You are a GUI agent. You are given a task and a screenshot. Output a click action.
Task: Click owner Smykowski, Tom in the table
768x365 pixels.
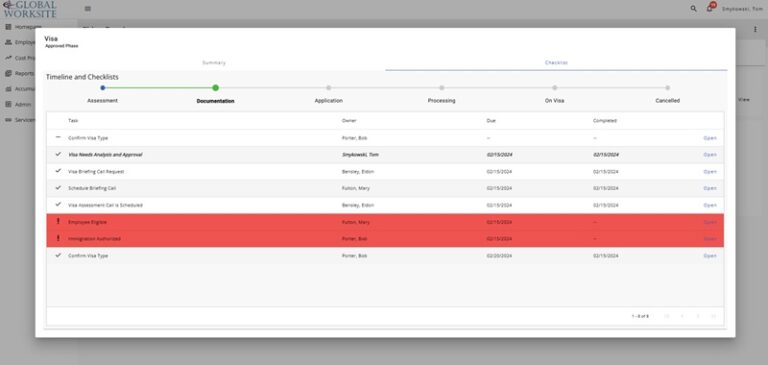360,155
